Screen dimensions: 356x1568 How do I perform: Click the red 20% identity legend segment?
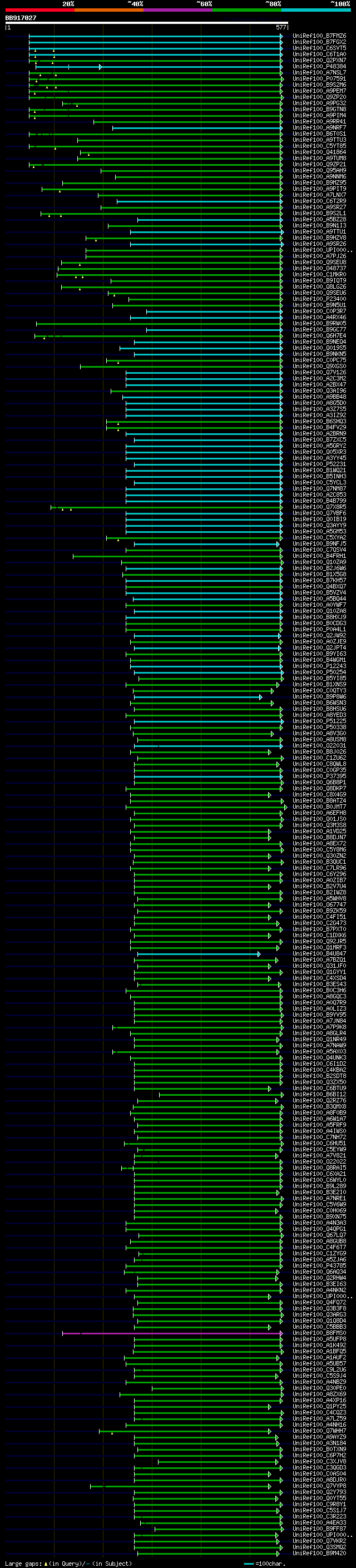[x=39, y=11]
